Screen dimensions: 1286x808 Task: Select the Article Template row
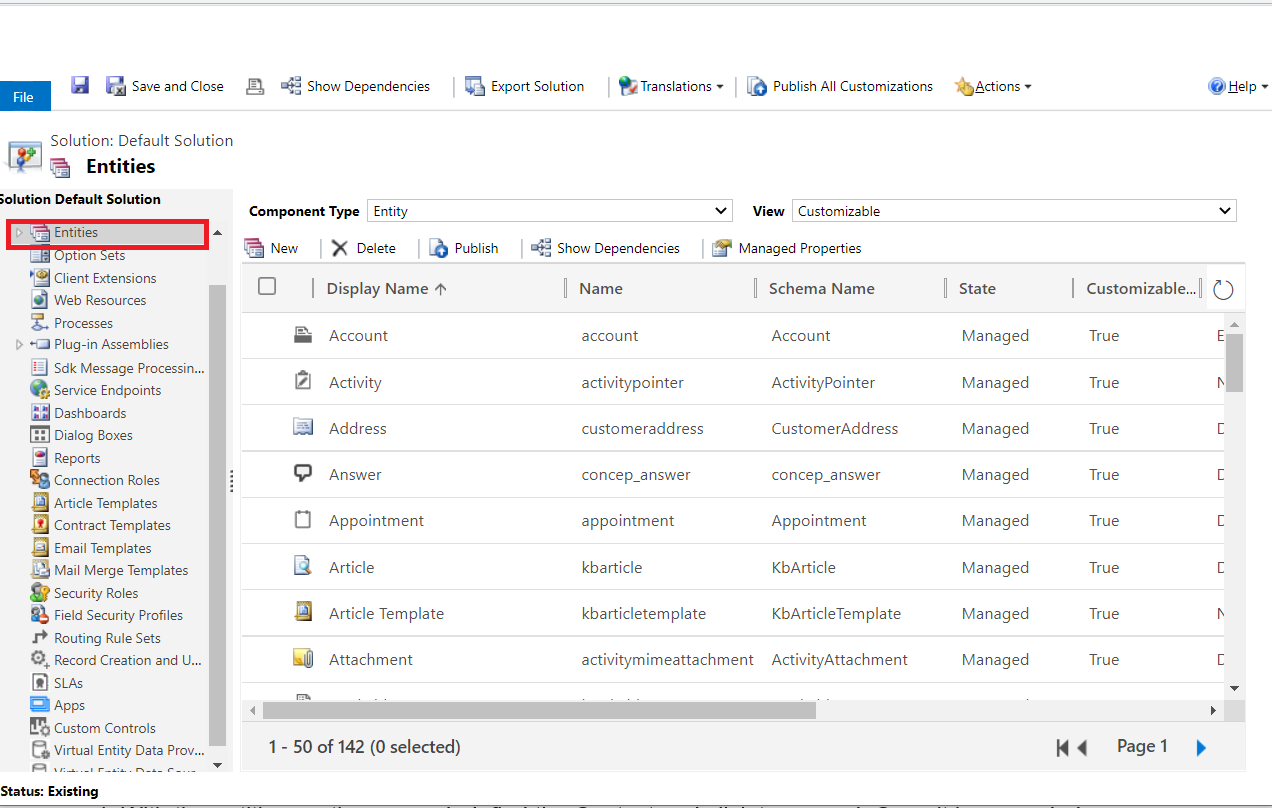pos(732,613)
